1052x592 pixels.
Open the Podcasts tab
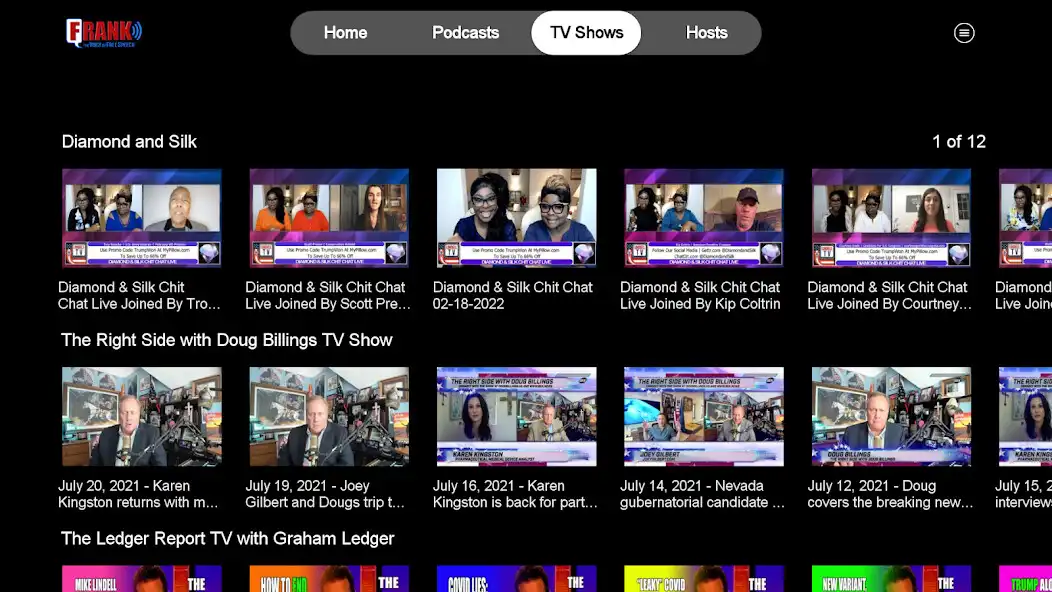pyautogui.click(x=465, y=33)
